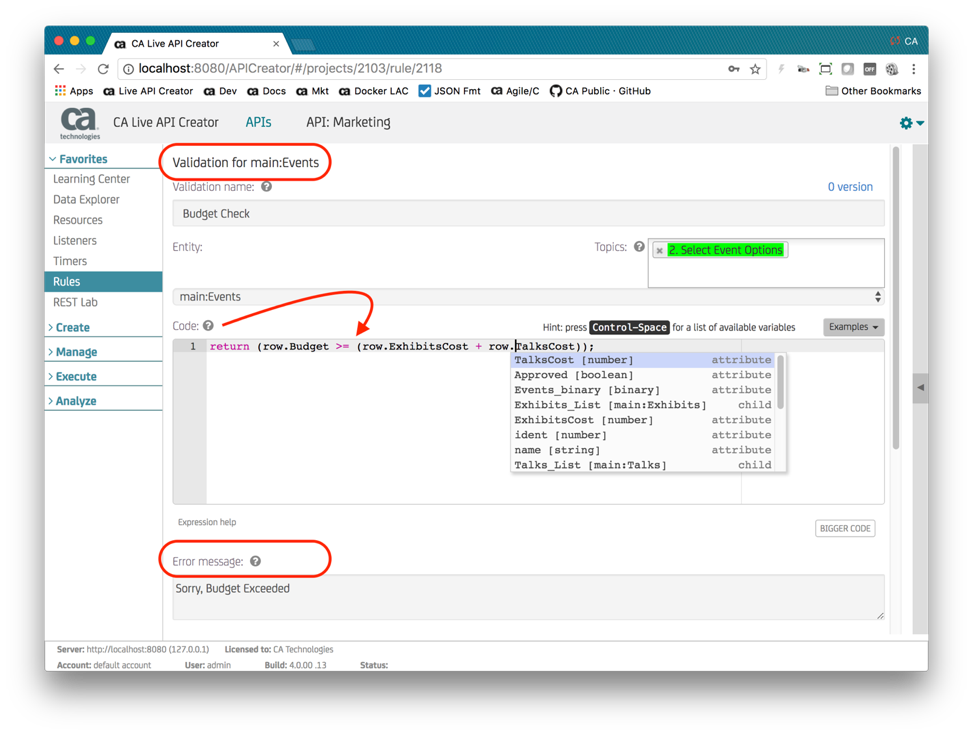Select Talks_List child from autocomplete

point(643,464)
